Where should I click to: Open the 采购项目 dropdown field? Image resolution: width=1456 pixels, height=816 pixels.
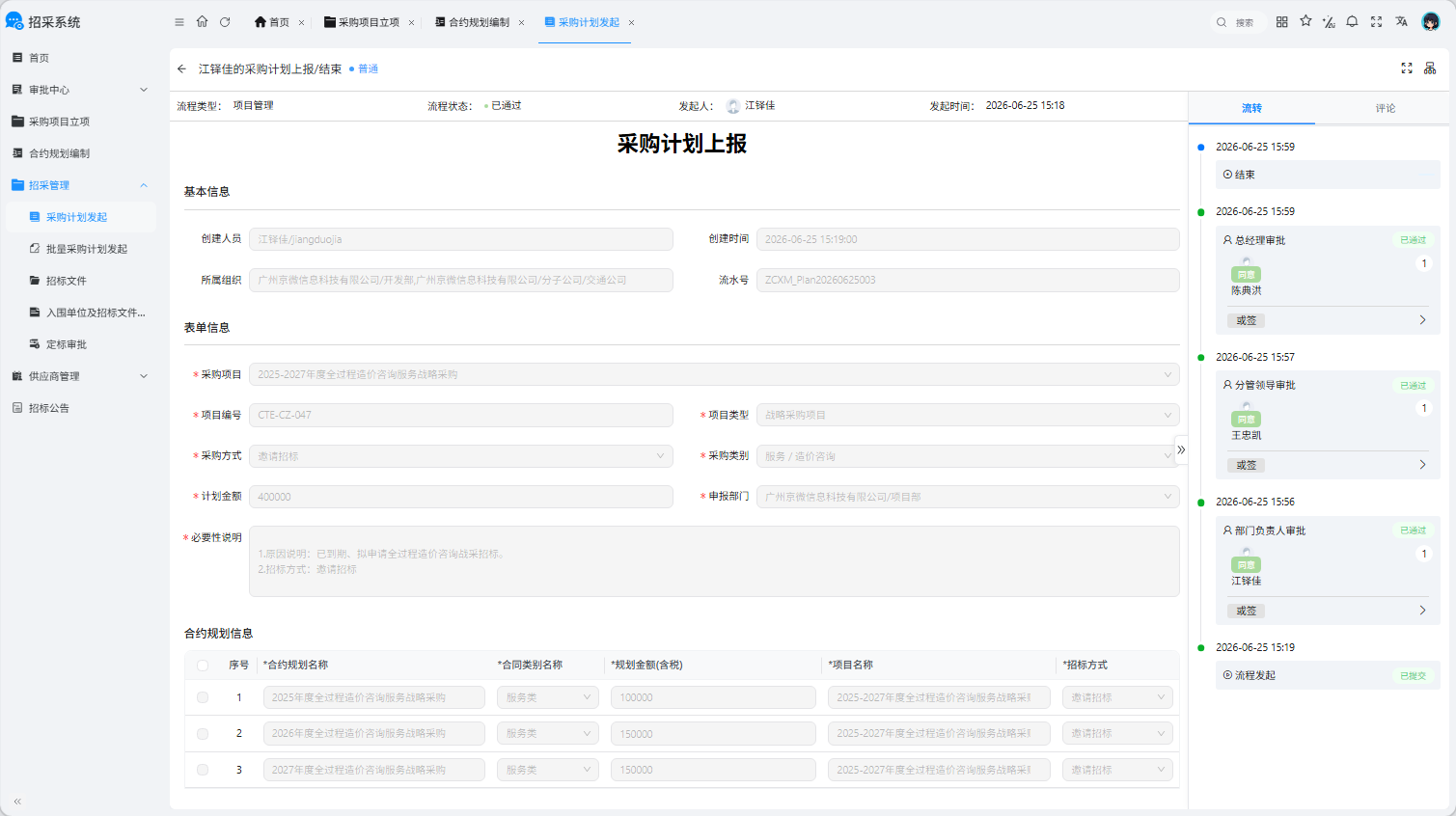tap(714, 374)
